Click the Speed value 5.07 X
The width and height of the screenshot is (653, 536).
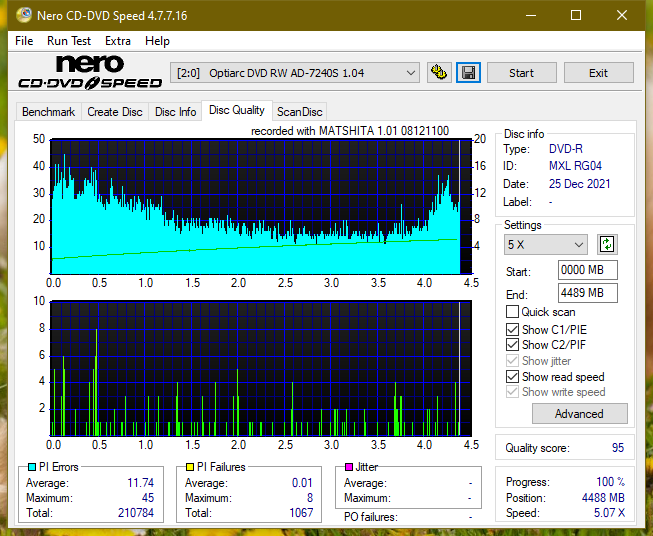pos(609,513)
